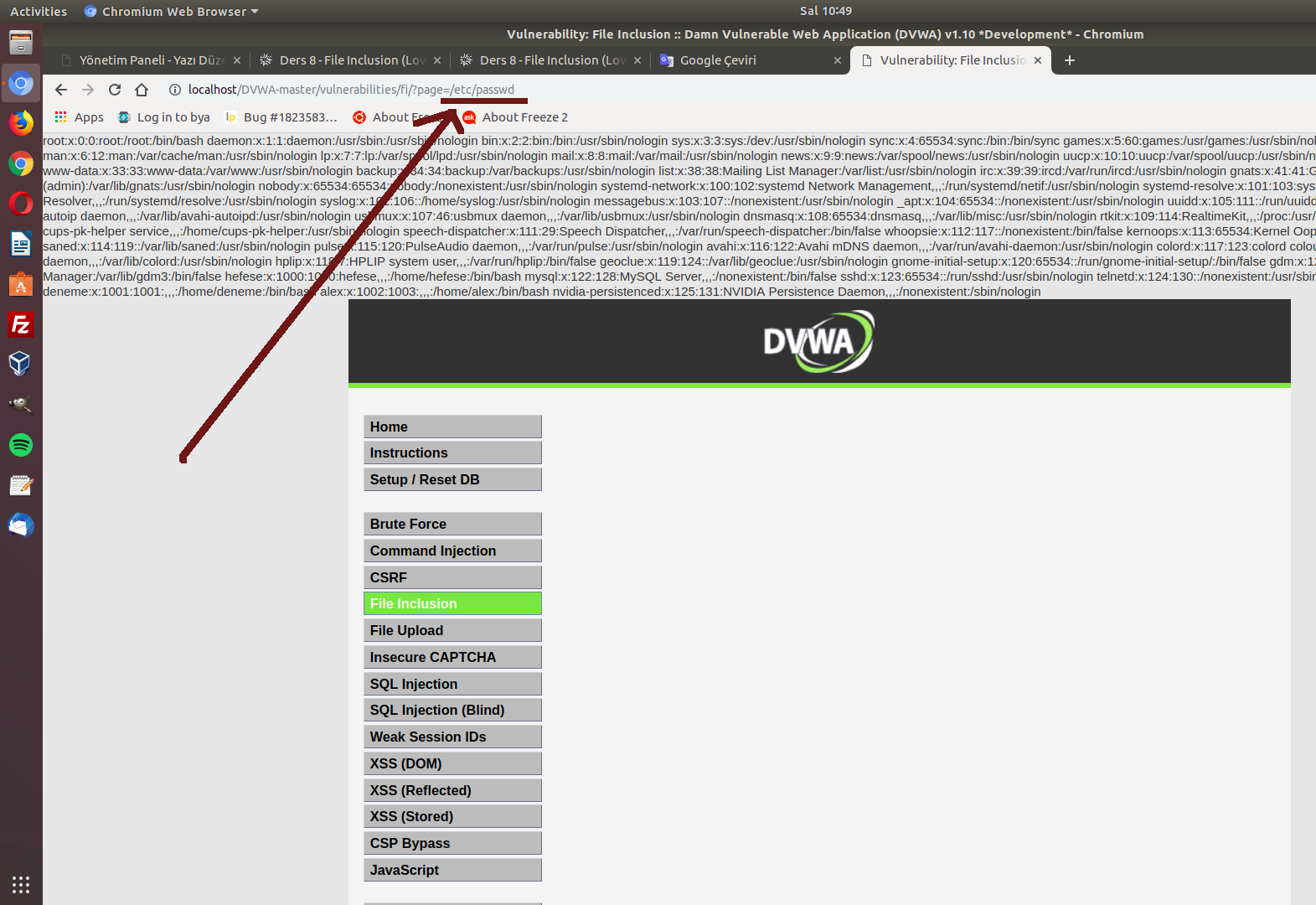Launch Thunderbird mail from the dock
Screen dimensions: 1316x905
tap(21, 525)
